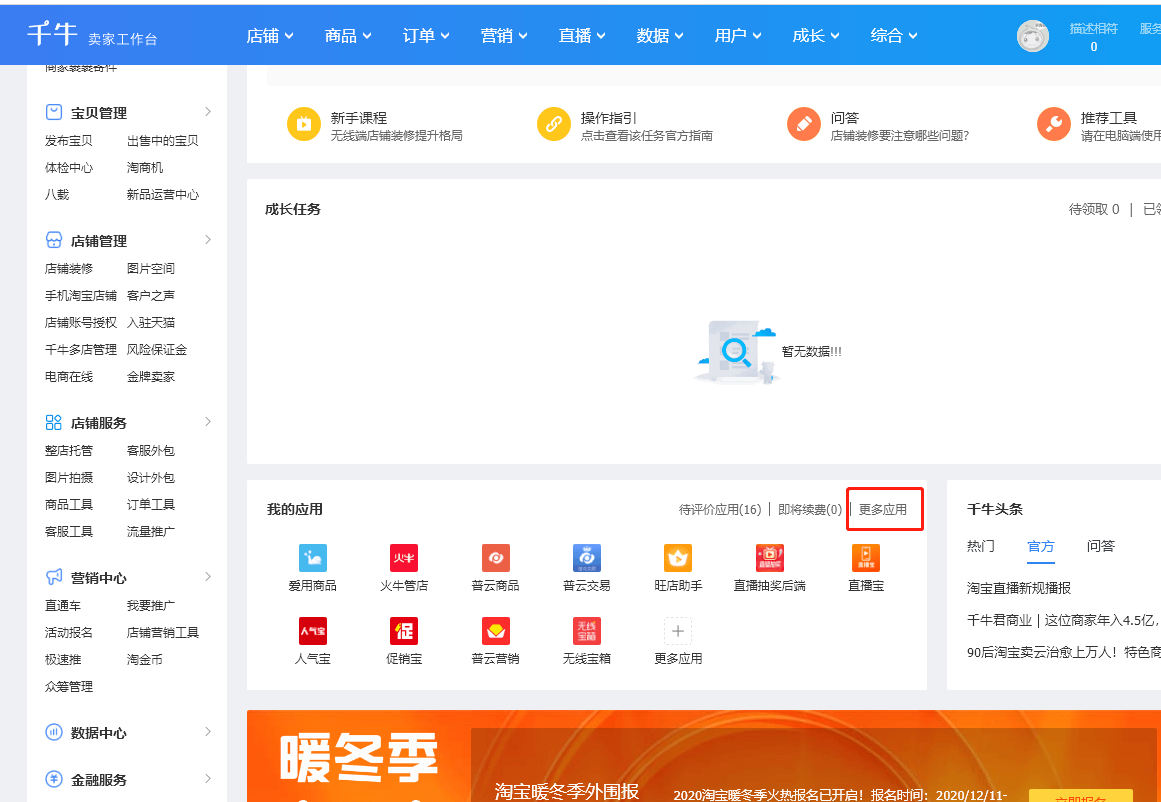The image size is (1161, 802).
Task: Open the 订单 dropdown menu
Action: pyautogui.click(x=426, y=36)
